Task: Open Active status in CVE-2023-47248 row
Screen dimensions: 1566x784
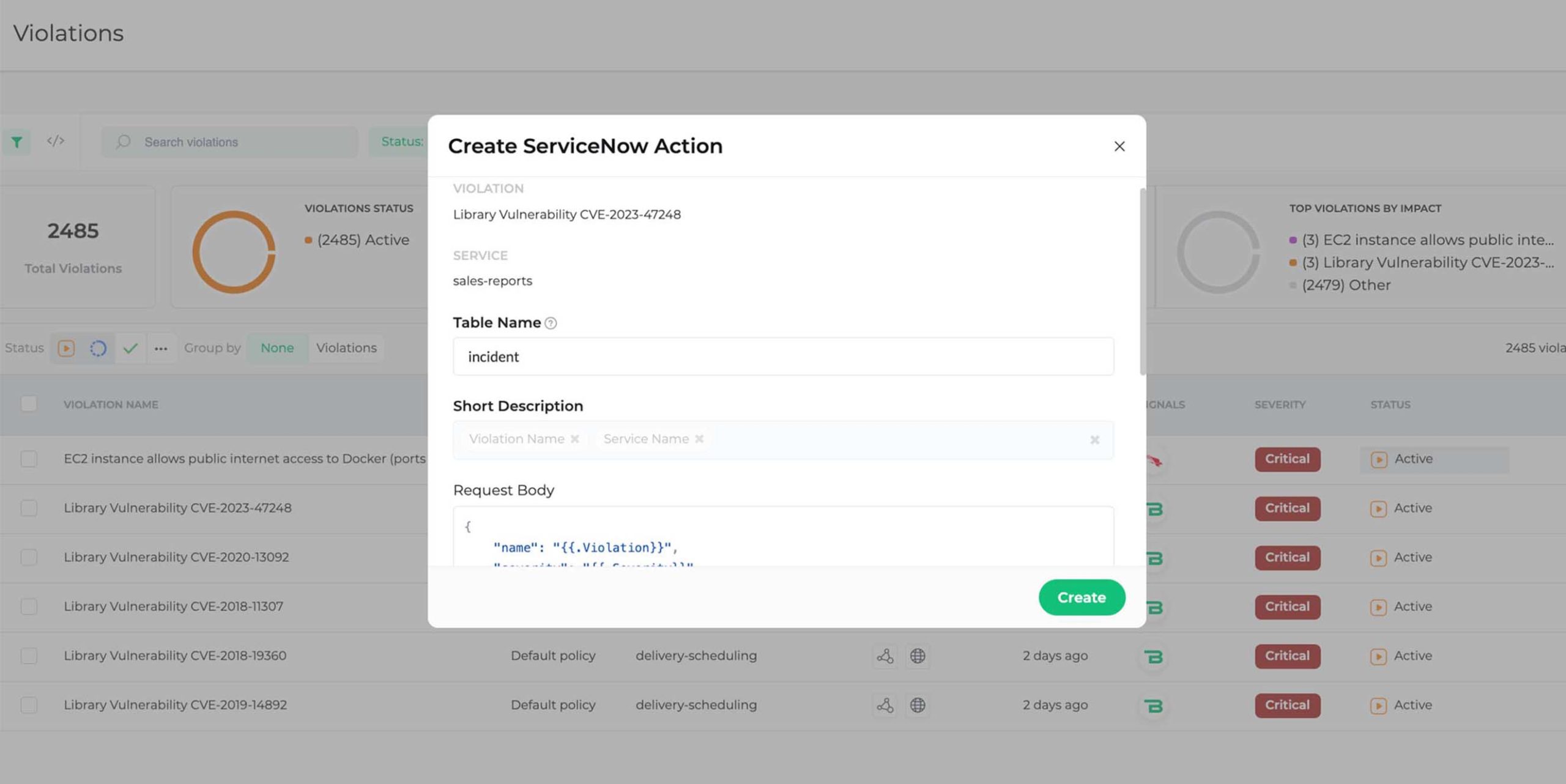Action: (1401, 508)
